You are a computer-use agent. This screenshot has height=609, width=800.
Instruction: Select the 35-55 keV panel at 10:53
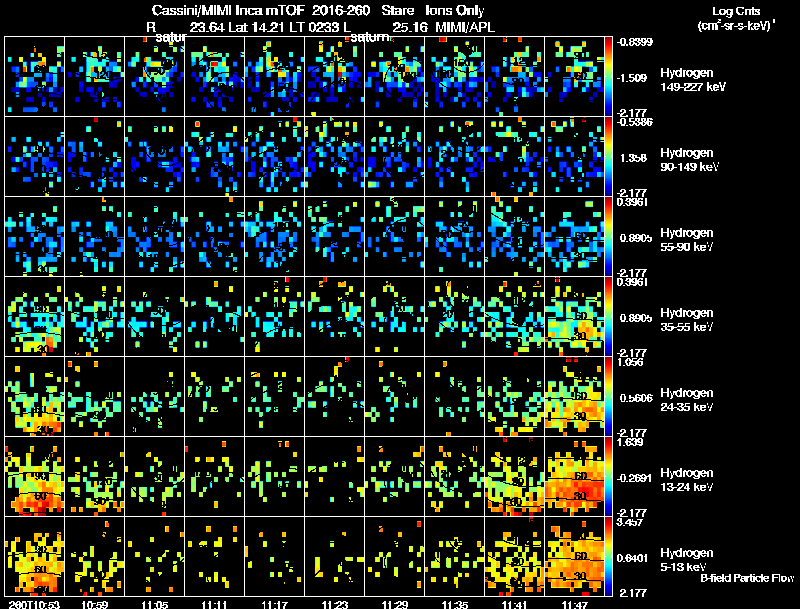tap(35, 317)
